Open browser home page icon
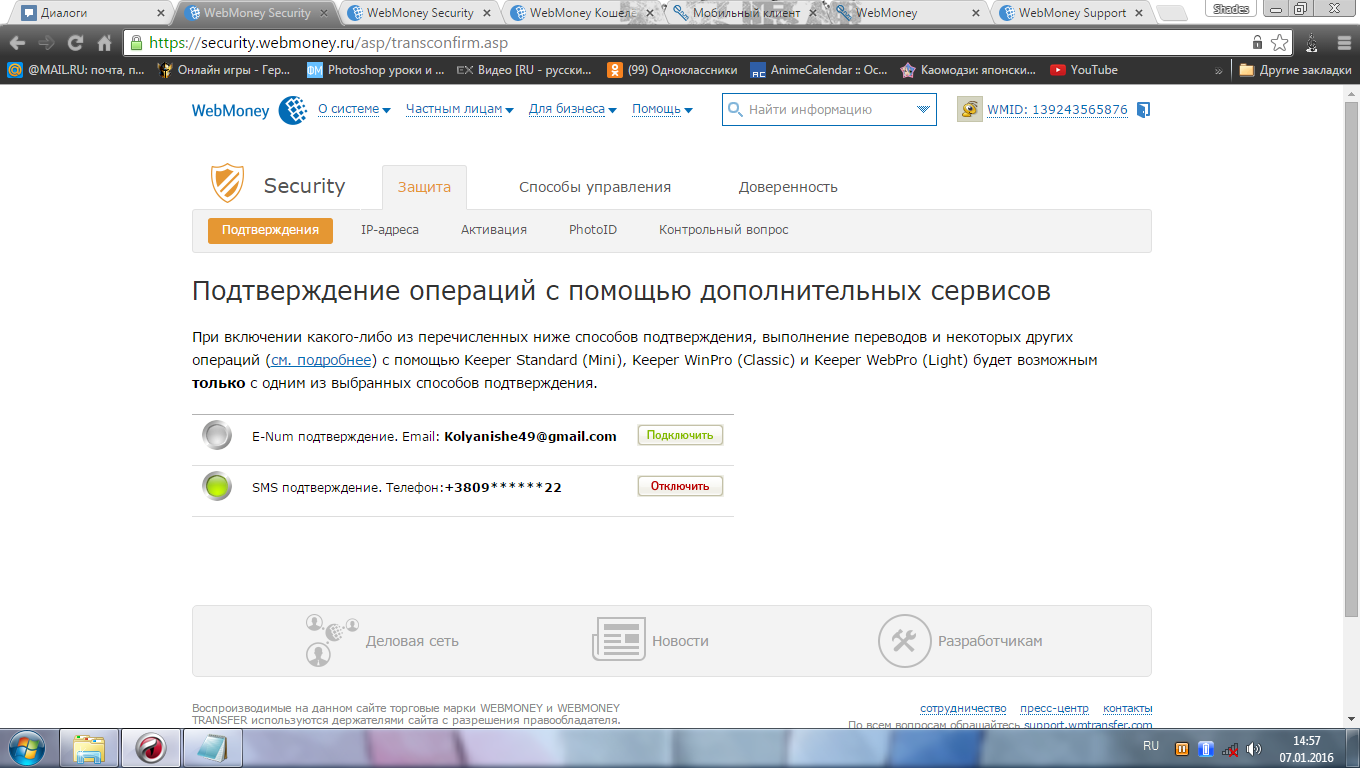The width and height of the screenshot is (1360, 768). click(104, 43)
